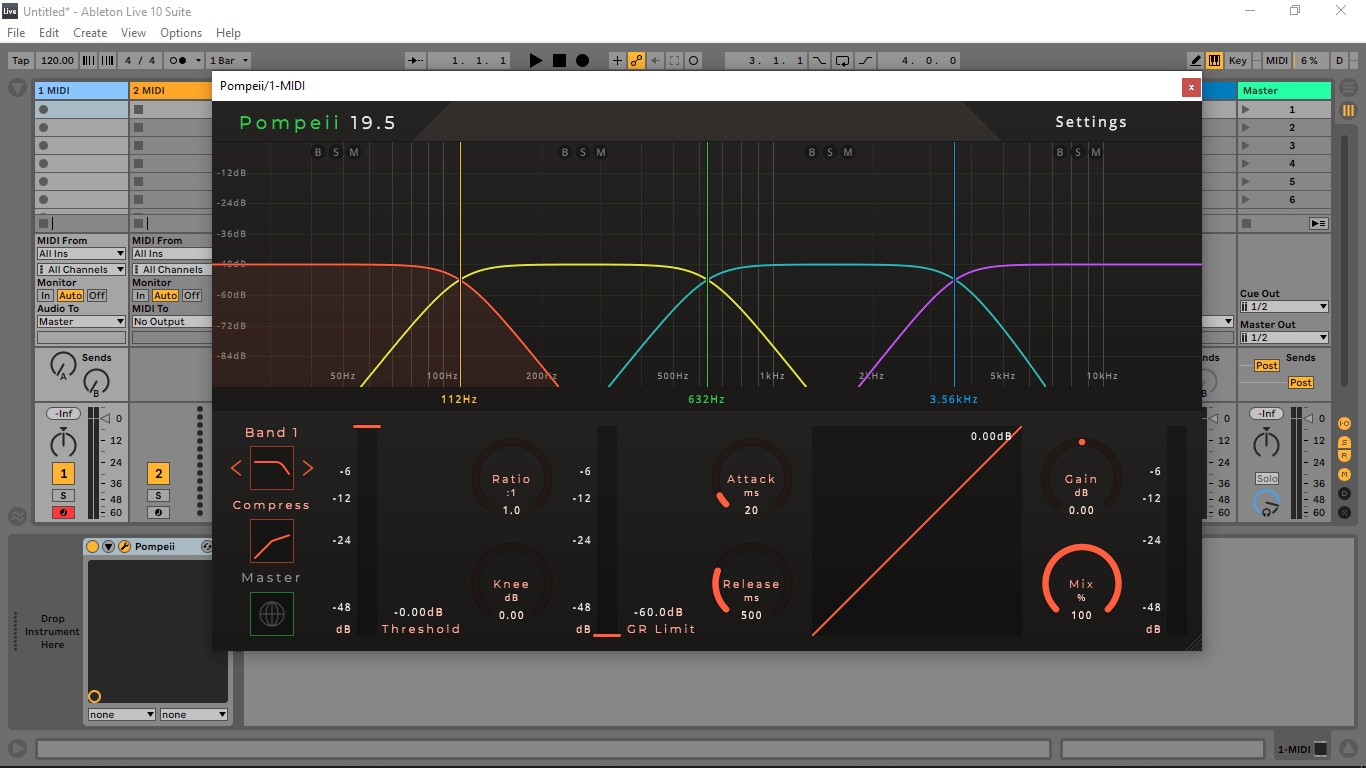The height and width of the screenshot is (768, 1366).
Task: Switch on Key Map Mode
Action: [x=1238, y=60]
